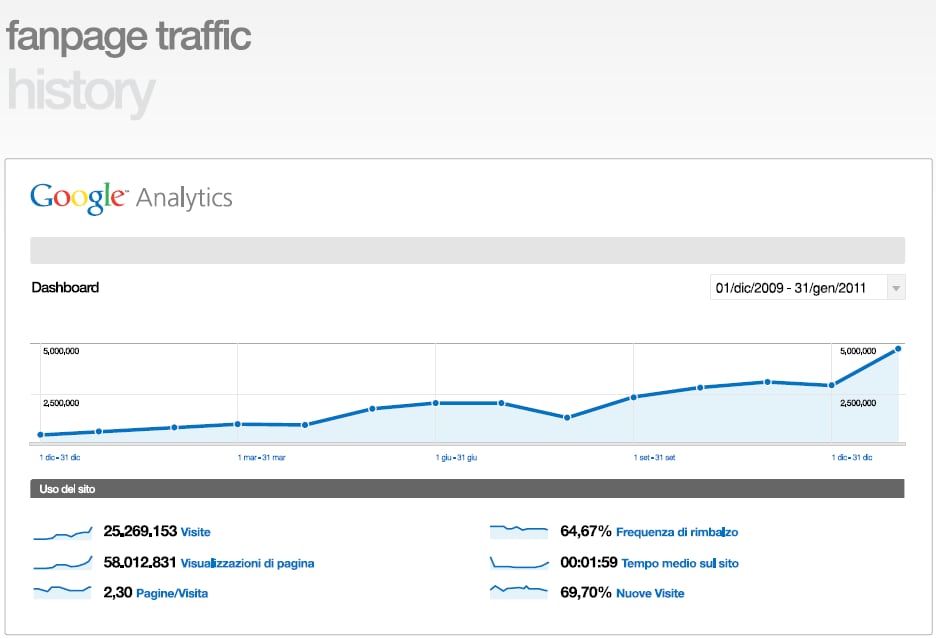Open Tempo medio sul sito link
The image size is (936, 639).
(x=680, y=563)
